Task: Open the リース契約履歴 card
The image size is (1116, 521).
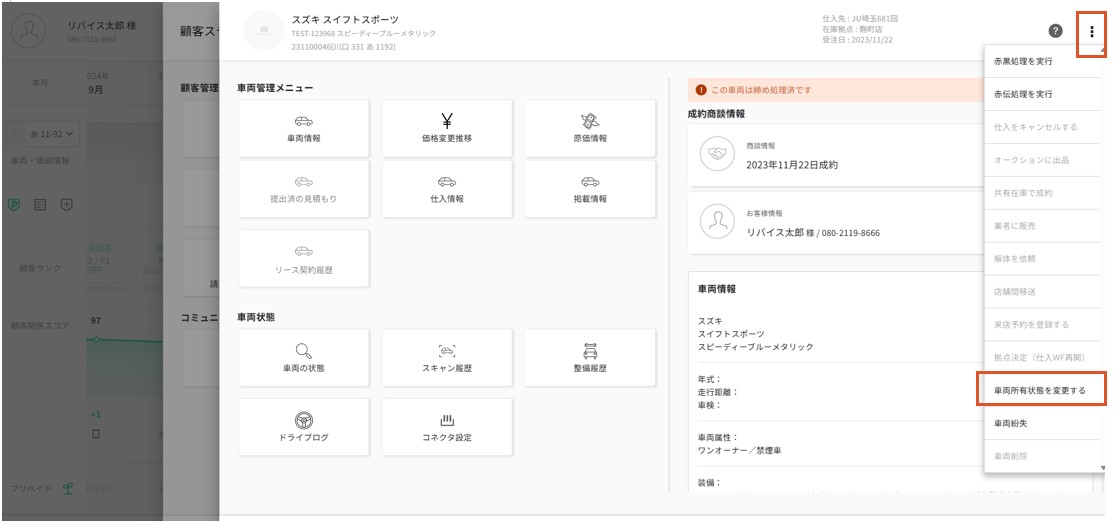Action: point(304,258)
